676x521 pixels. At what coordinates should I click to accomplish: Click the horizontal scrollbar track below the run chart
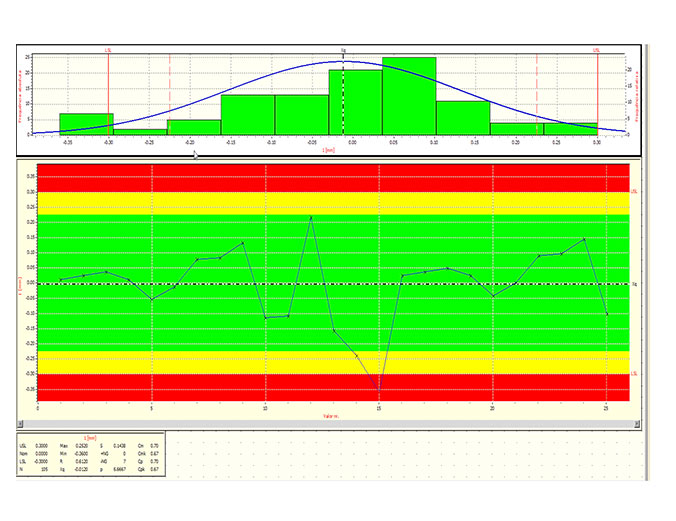click(x=328, y=424)
